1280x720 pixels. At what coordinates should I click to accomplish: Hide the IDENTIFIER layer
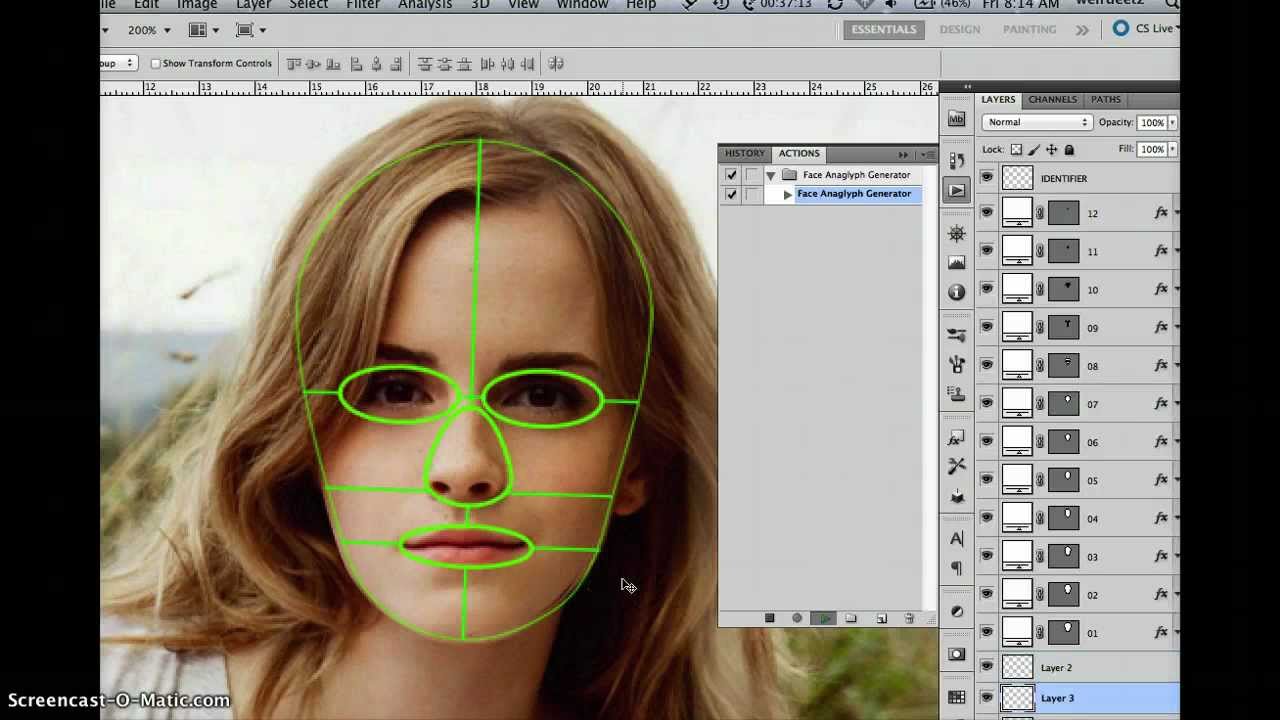[x=987, y=178]
